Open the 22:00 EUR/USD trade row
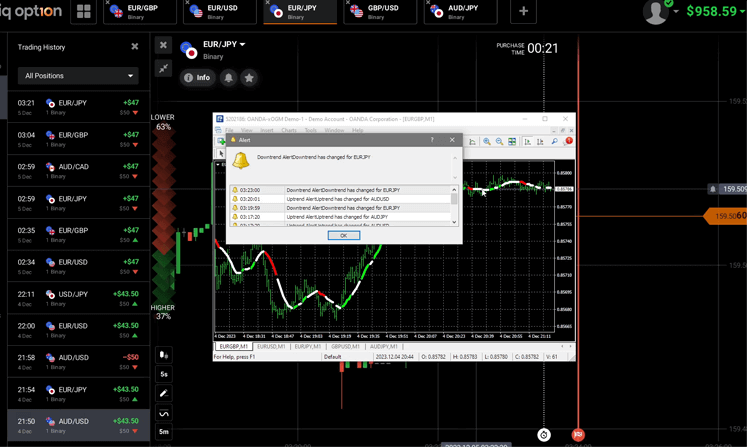The width and height of the screenshot is (747, 447). tap(79, 330)
